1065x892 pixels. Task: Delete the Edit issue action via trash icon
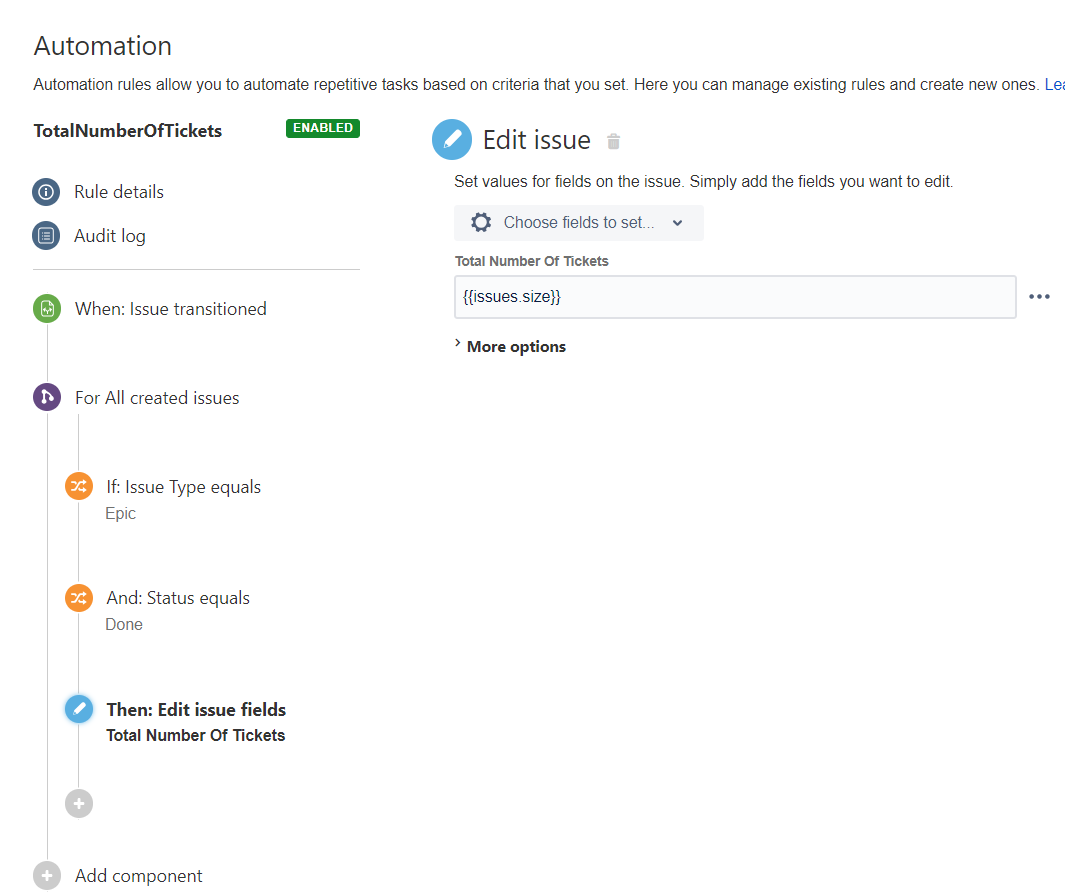tap(613, 141)
